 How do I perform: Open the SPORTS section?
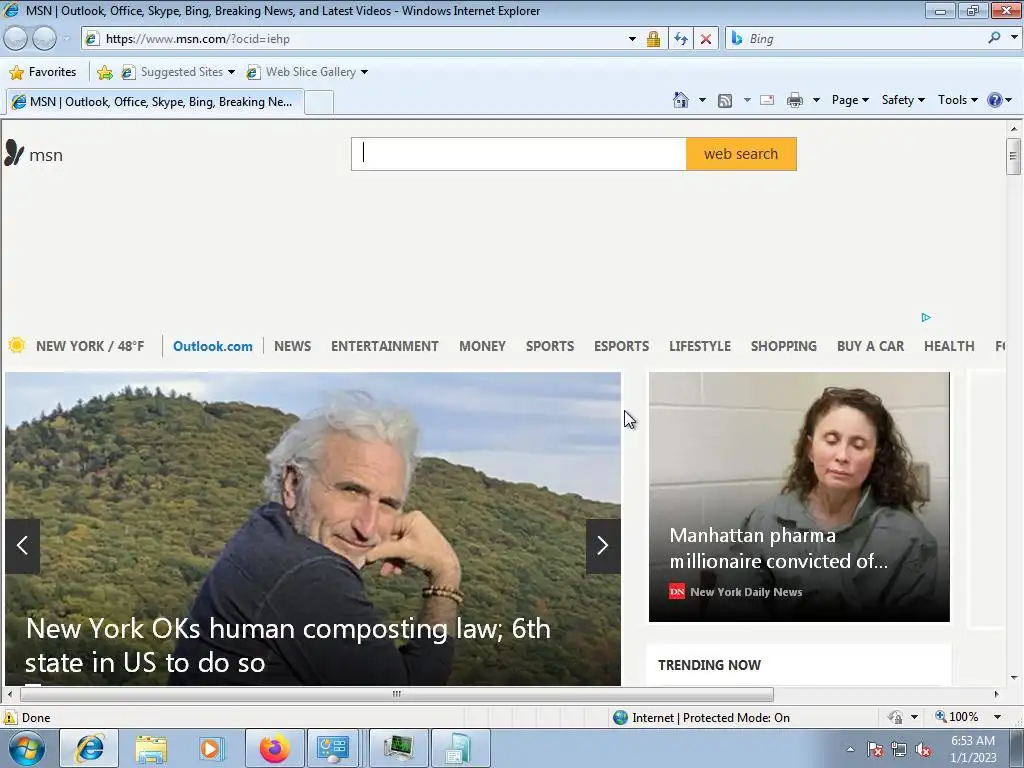tap(550, 346)
